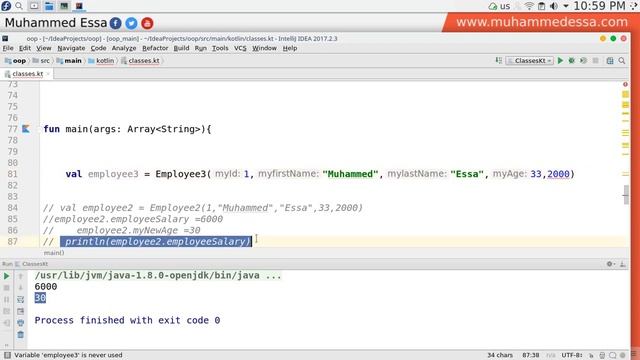The height and width of the screenshot is (360, 640).
Task: Open the Help menu
Action: pos(290,48)
